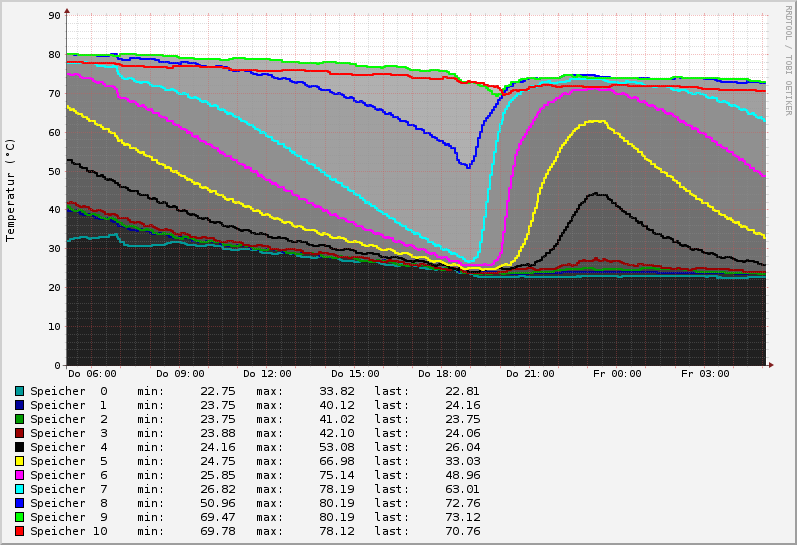The image size is (797, 545).
Task: Click the 'Do 12:00' time axis label
Action: pos(267,374)
